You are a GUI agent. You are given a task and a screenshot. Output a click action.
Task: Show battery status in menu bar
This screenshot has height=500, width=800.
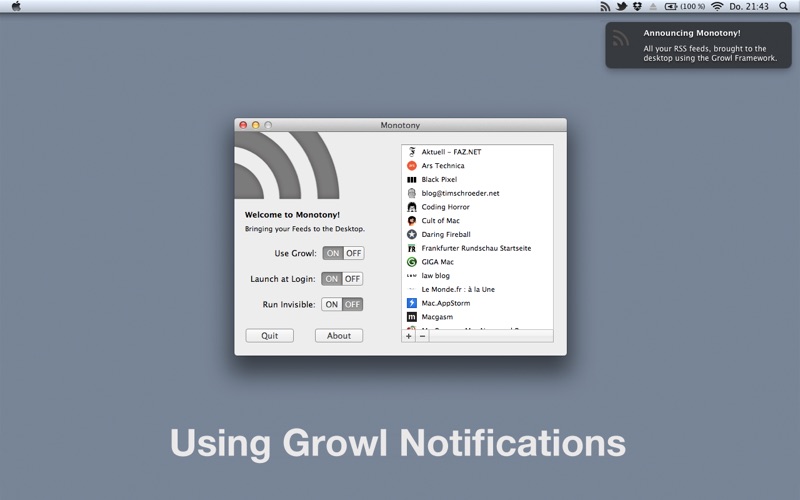coord(684,6)
